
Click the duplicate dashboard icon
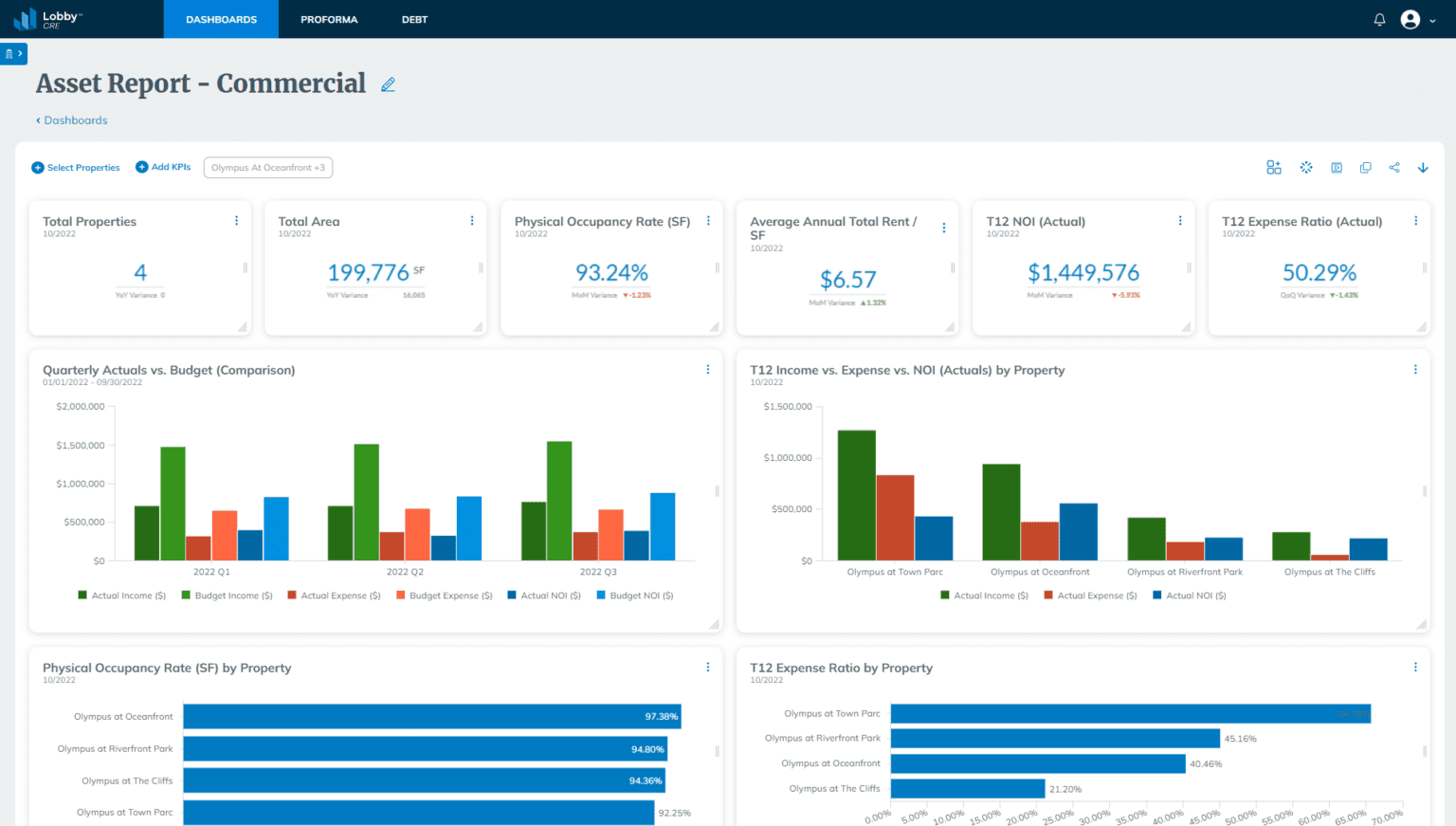pyautogui.click(x=1365, y=168)
